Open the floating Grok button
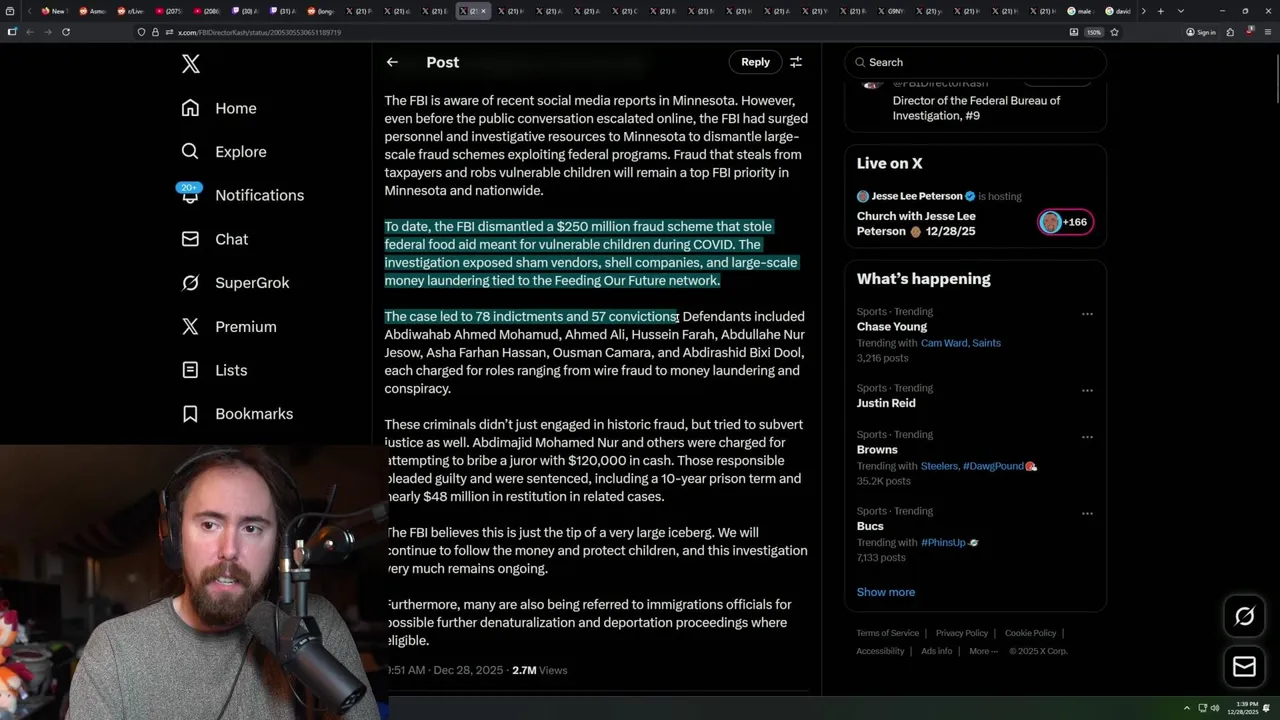 [x=1244, y=616]
